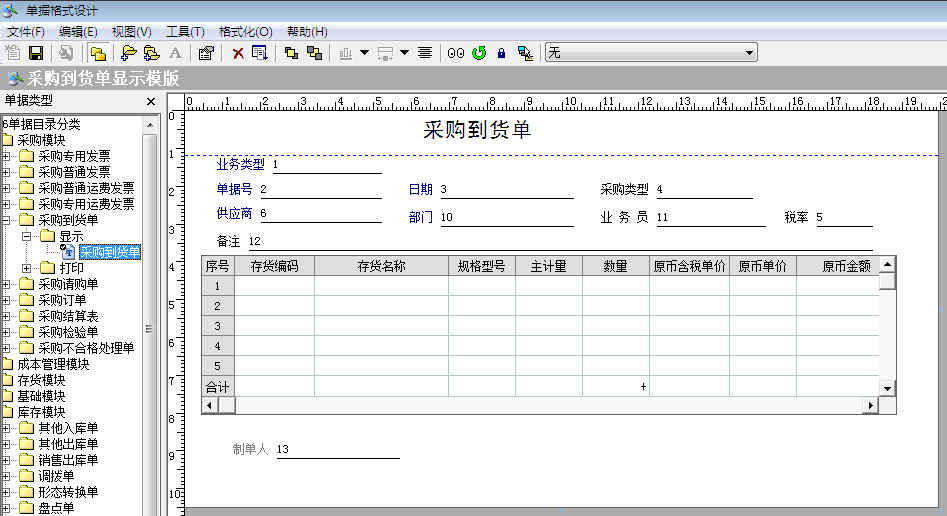This screenshot has height=516, width=947.
Task: Click the grid's horizontal scrollbar right arrow
Action: coord(870,405)
